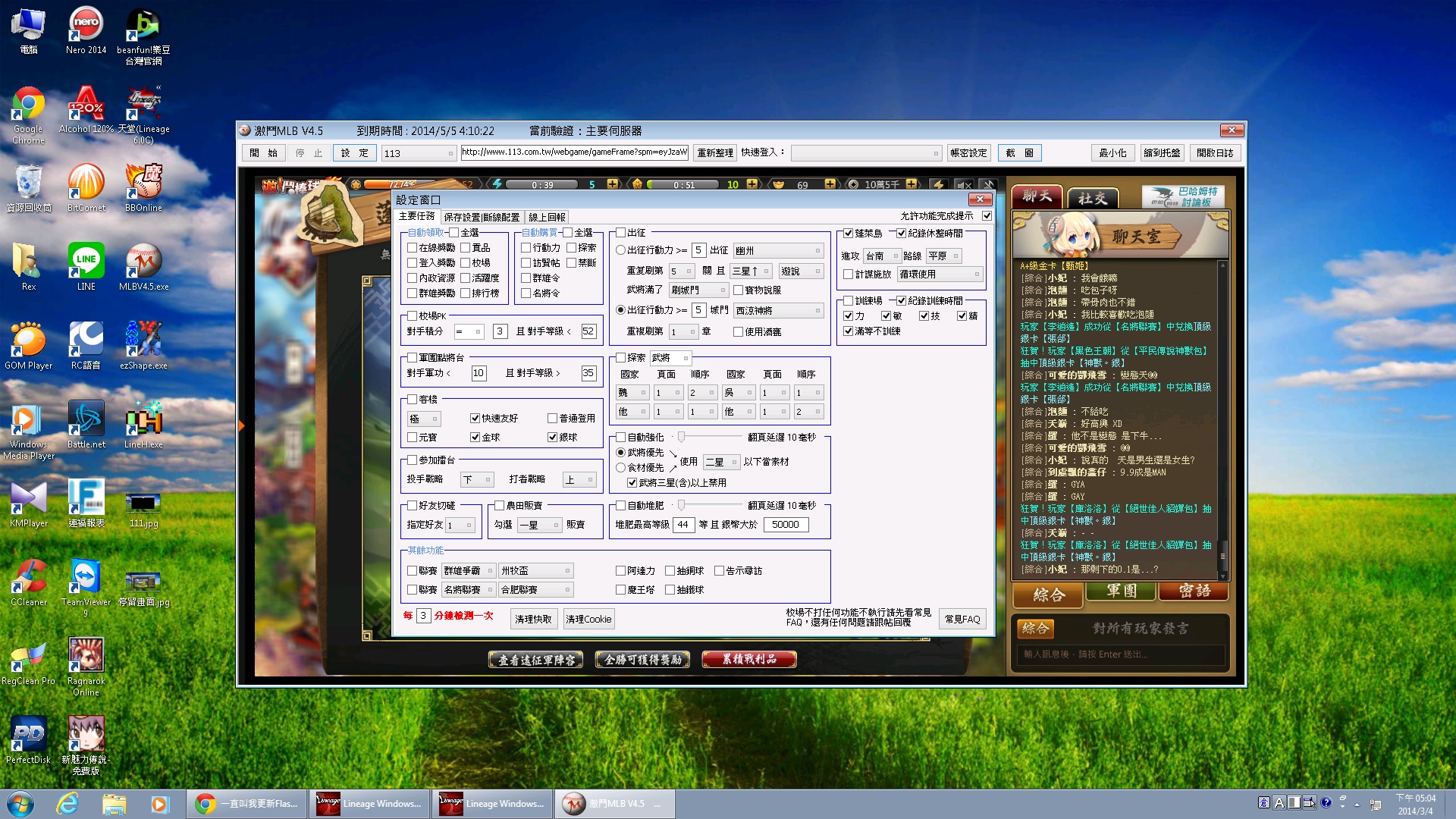Open the Recycle Bin (資源回收筒) icon

point(28,188)
